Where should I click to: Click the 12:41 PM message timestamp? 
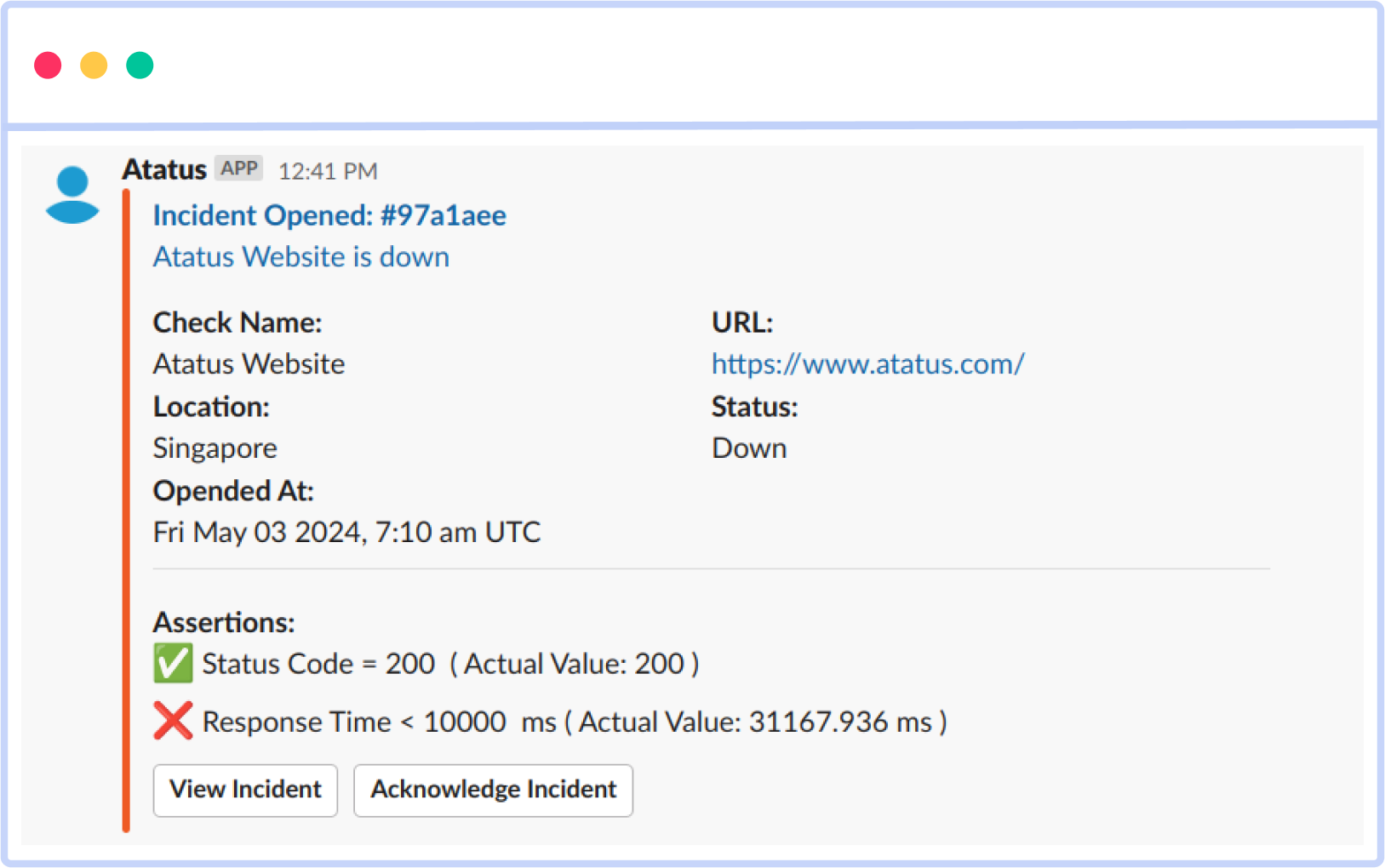328,171
